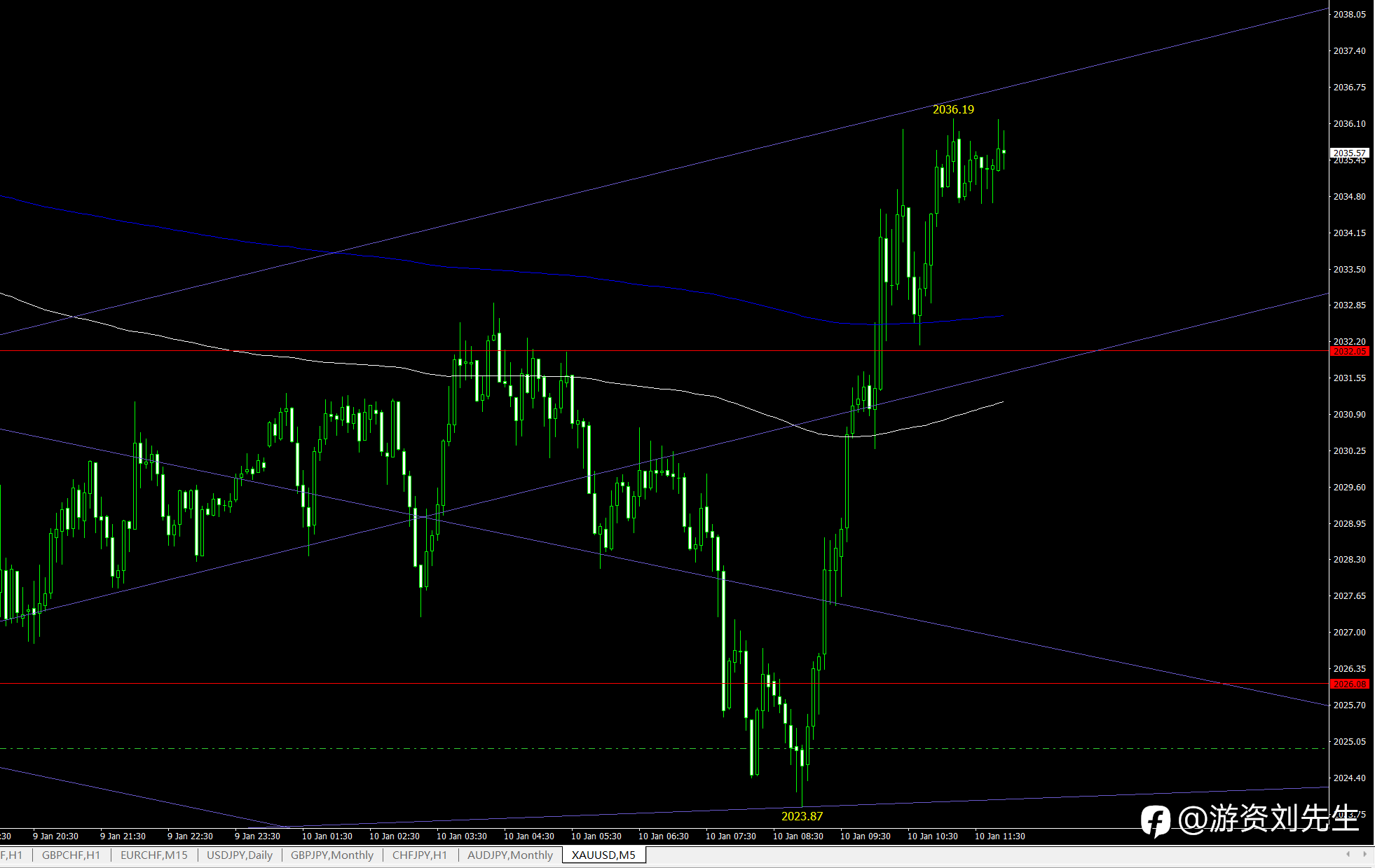The width and height of the screenshot is (1375, 868).
Task: Click the 10 Jan 09:30 time label
Action: [865, 836]
